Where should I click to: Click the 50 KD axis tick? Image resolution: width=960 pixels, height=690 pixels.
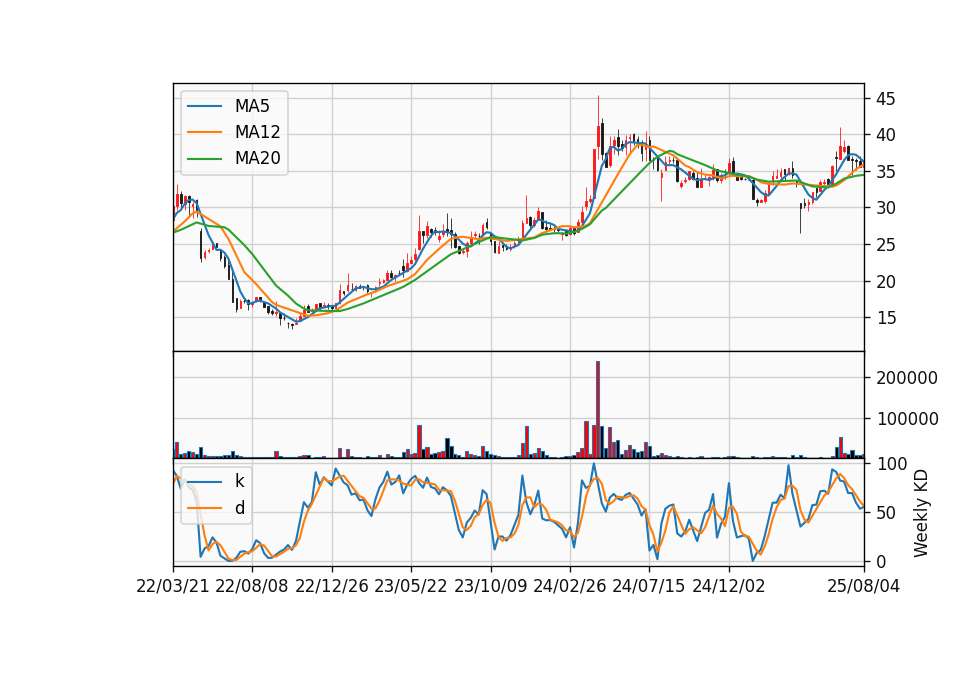coord(885,513)
